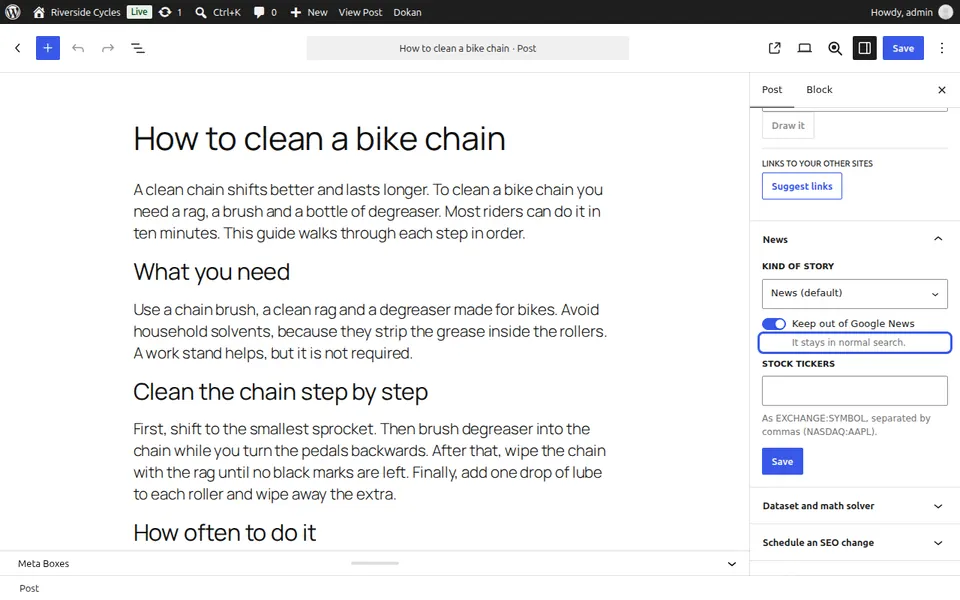Click the green Live status badge
Viewport: 960px width, 600px height.
coord(139,12)
